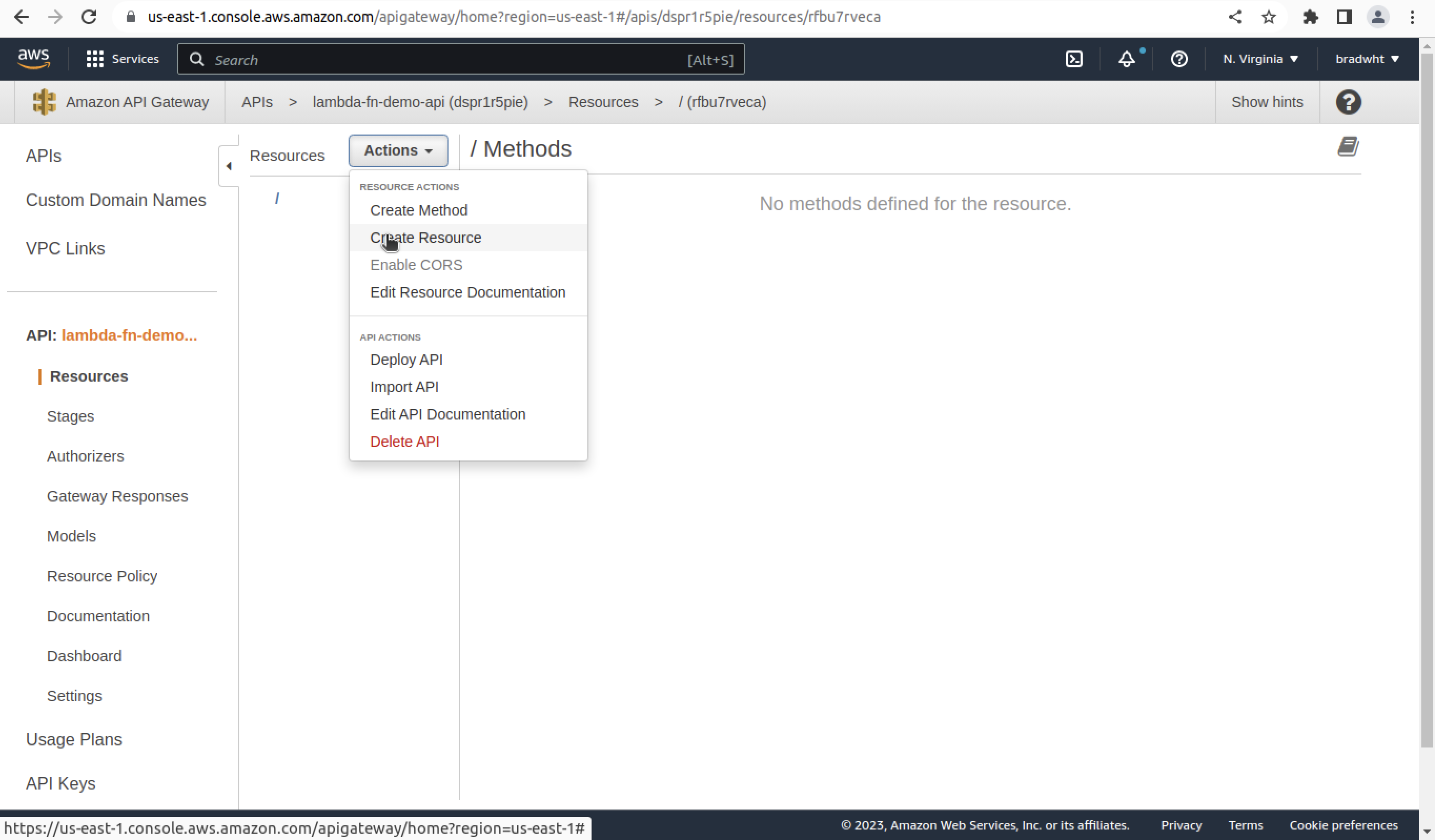
Task: Click the site lock icon in address bar
Action: pyautogui.click(x=131, y=17)
